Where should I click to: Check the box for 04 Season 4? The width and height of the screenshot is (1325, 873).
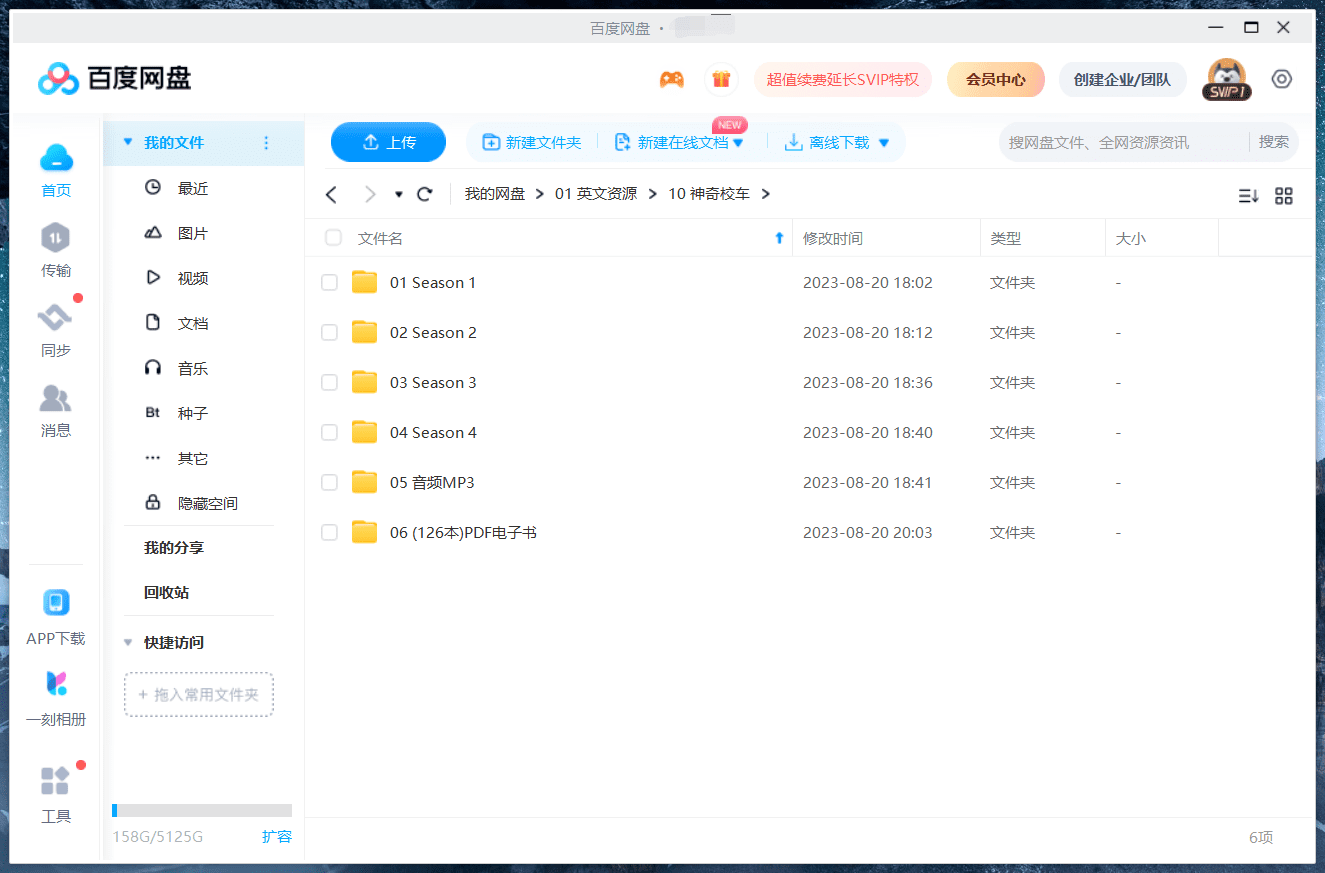click(x=329, y=433)
